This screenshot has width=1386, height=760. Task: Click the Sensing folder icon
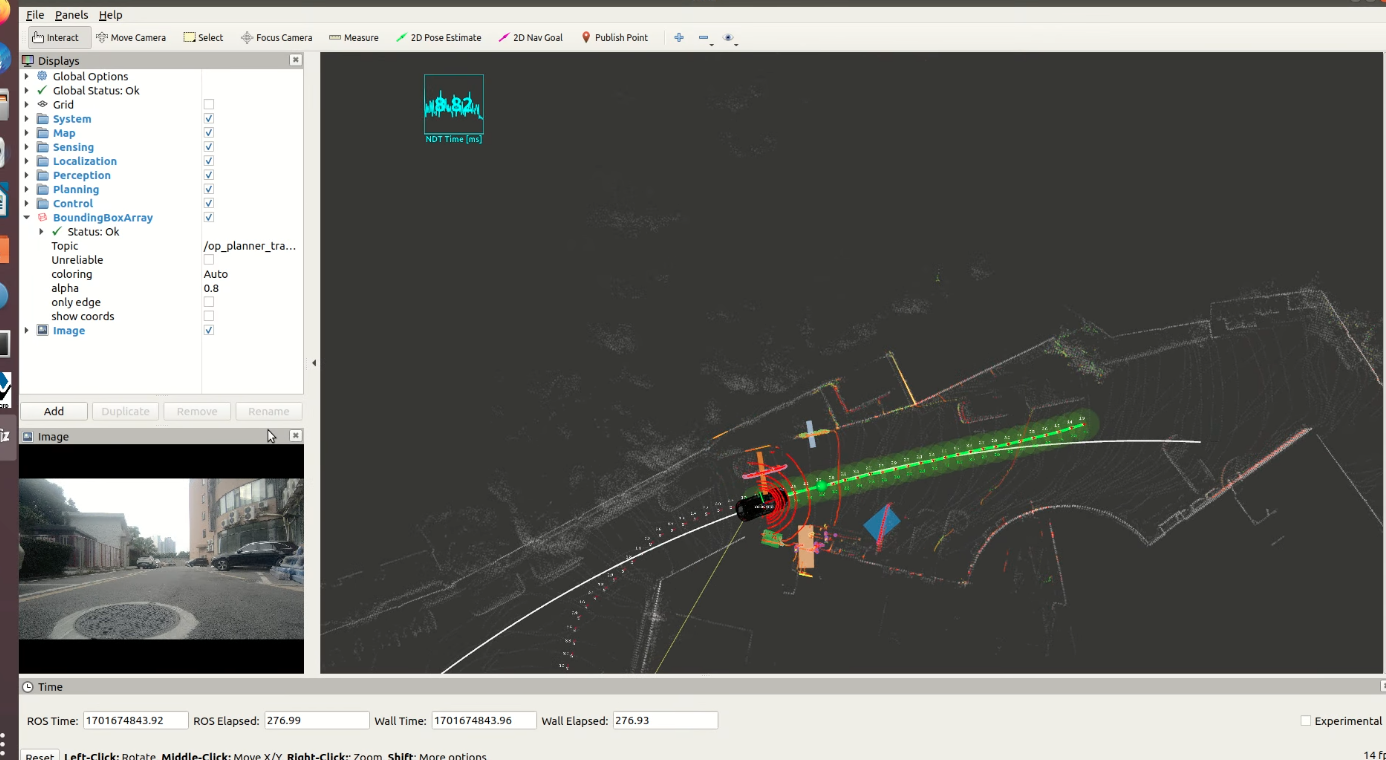(x=42, y=147)
